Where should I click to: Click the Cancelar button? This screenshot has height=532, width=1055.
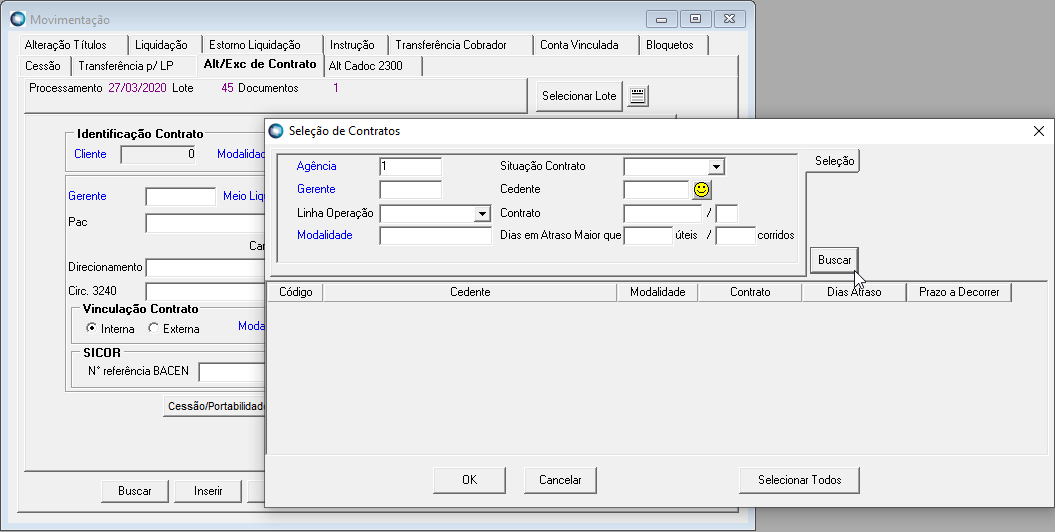click(560, 480)
